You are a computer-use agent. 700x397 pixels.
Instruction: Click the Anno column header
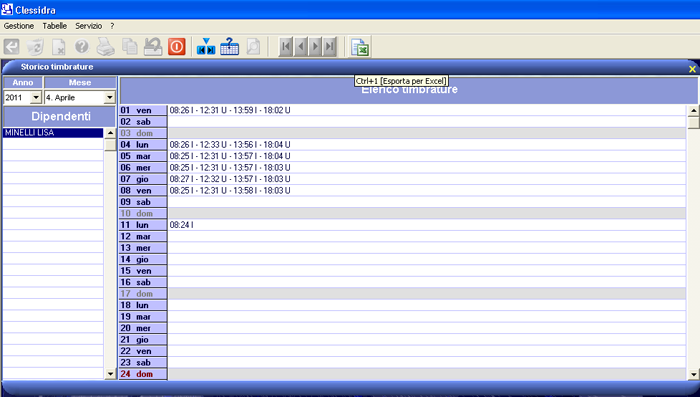[x=23, y=83]
